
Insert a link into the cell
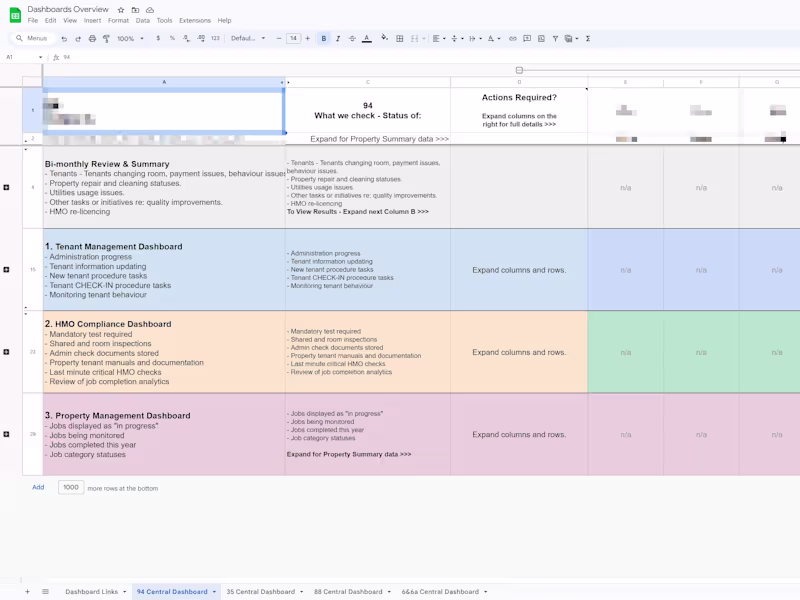point(513,38)
